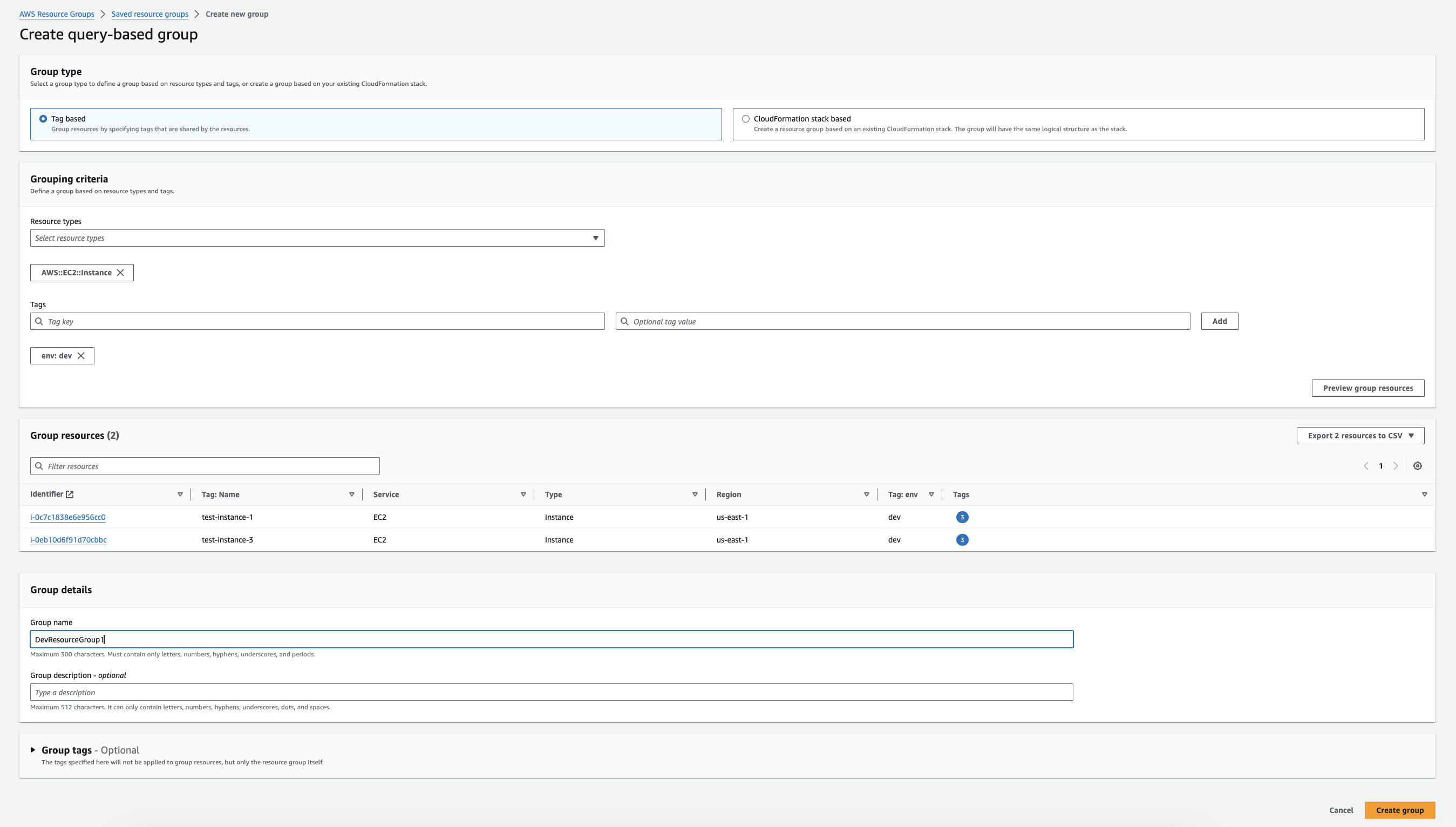This screenshot has height=827, width=1456.
Task: Go to previous page of group resources
Action: pyautogui.click(x=1366, y=466)
